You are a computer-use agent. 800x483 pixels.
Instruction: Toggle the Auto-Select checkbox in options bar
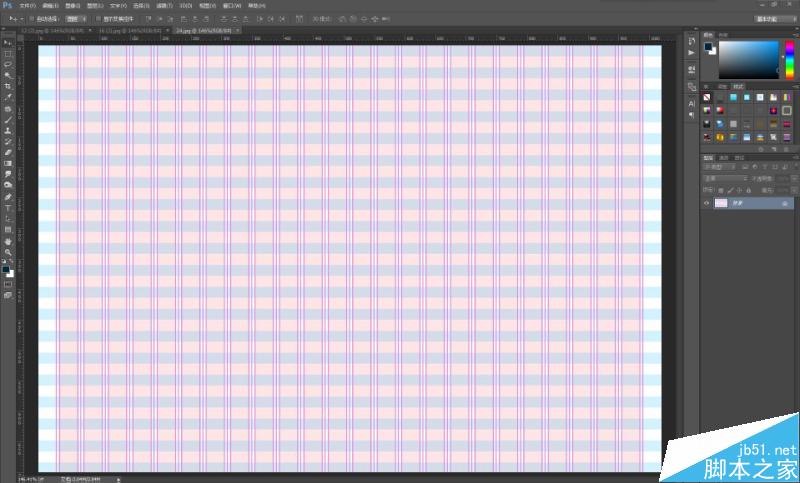coord(31,19)
